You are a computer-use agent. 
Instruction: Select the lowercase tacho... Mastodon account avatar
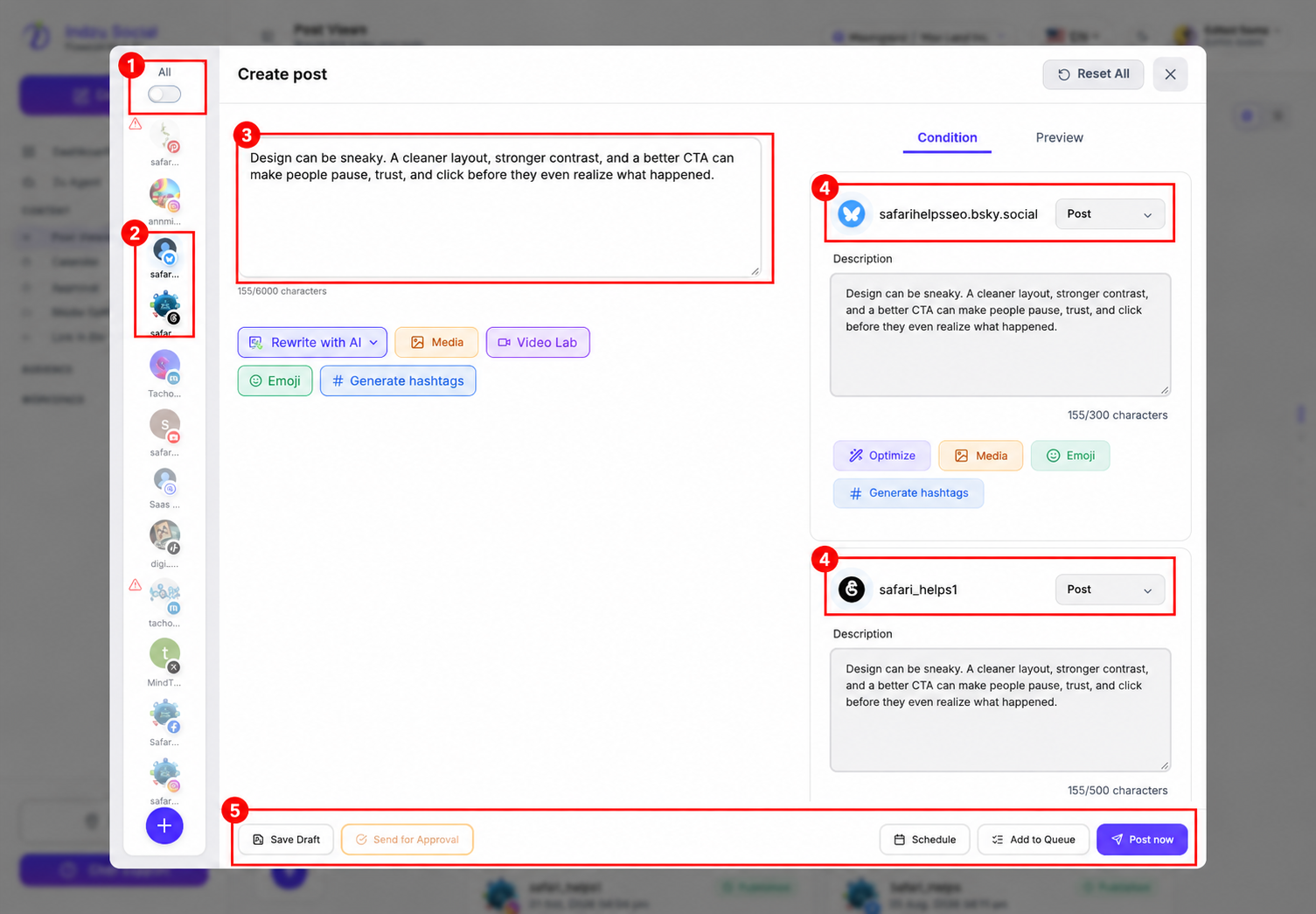click(x=164, y=597)
